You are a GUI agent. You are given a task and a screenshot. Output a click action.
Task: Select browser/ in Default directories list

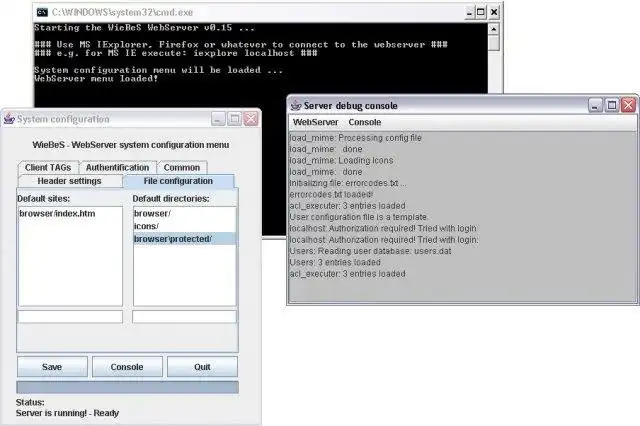pos(184,213)
